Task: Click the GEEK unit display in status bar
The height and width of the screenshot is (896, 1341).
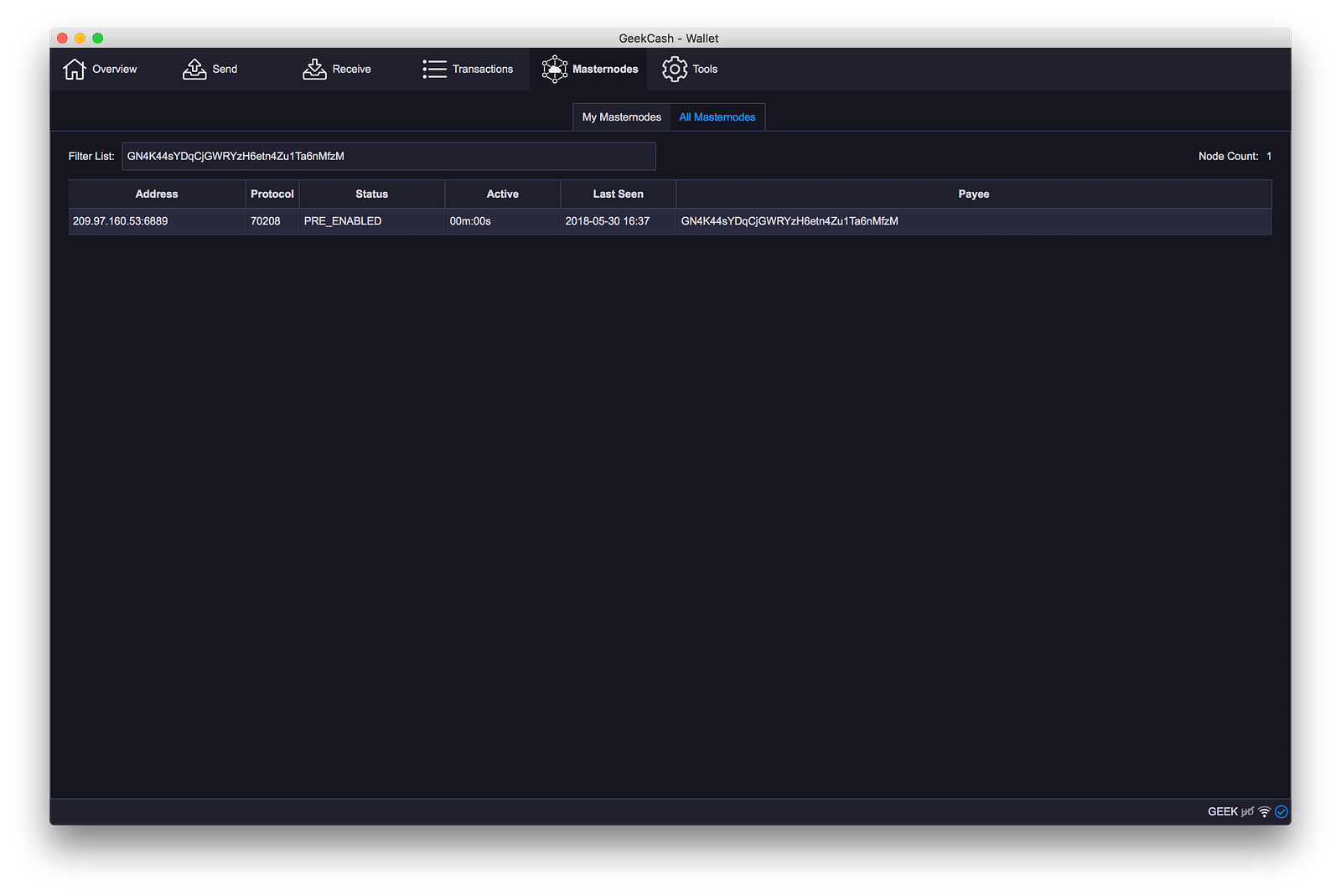Action: 1223,811
